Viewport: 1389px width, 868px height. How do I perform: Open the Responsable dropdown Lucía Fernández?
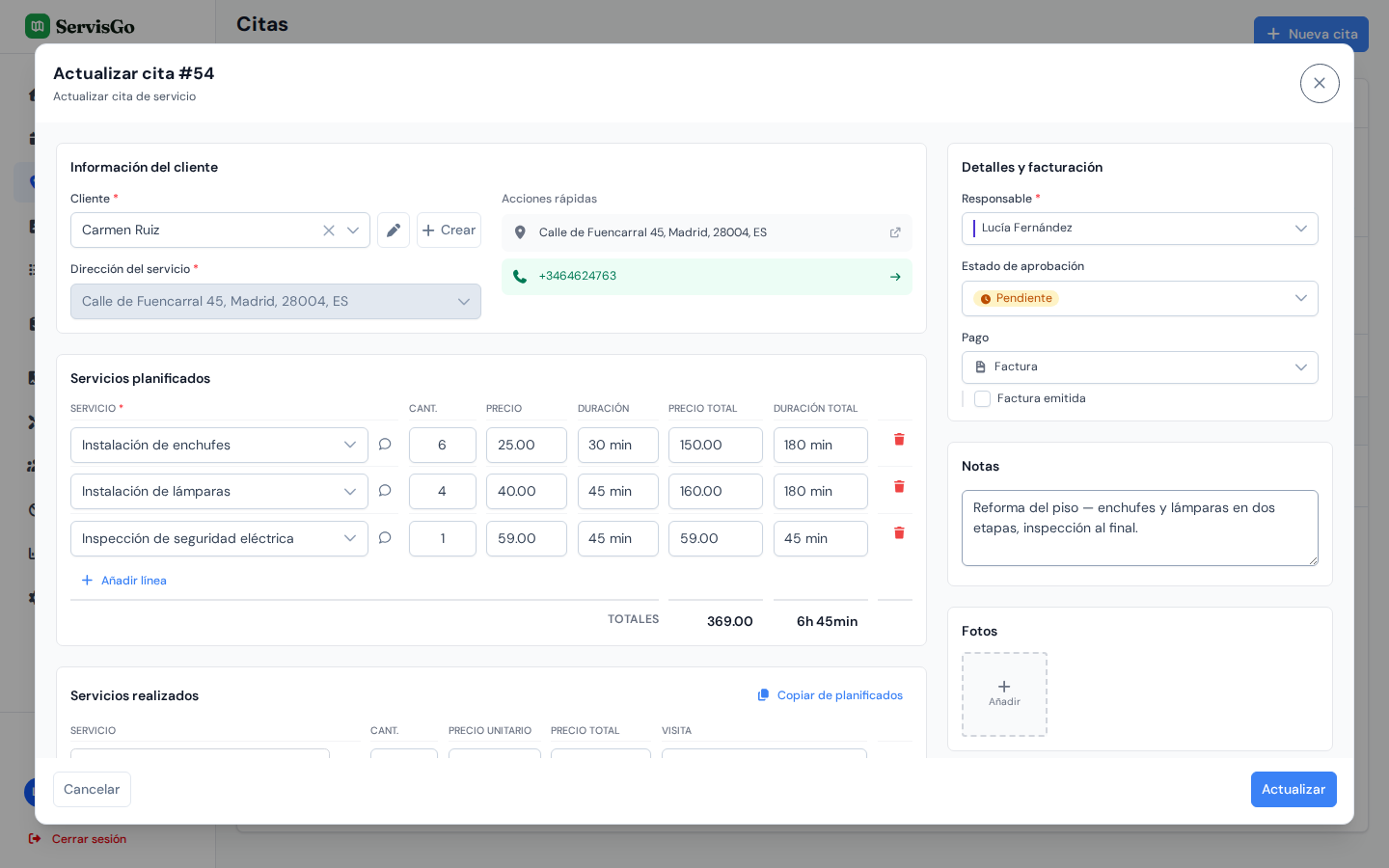point(1140,229)
